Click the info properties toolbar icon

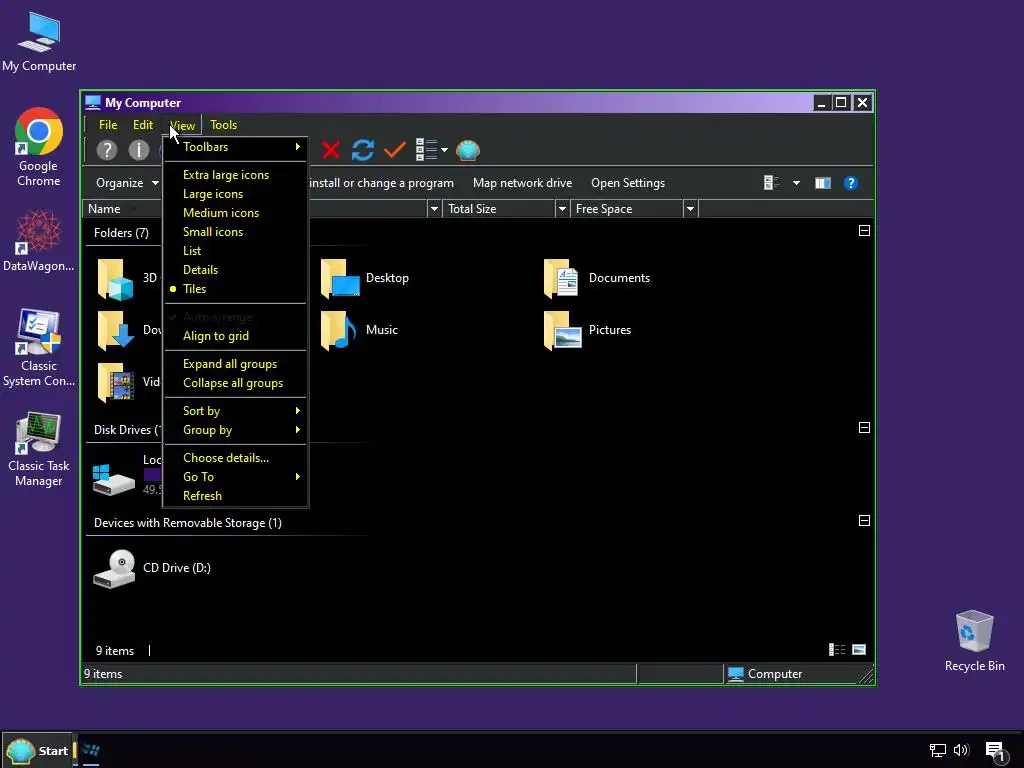tap(138, 150)
